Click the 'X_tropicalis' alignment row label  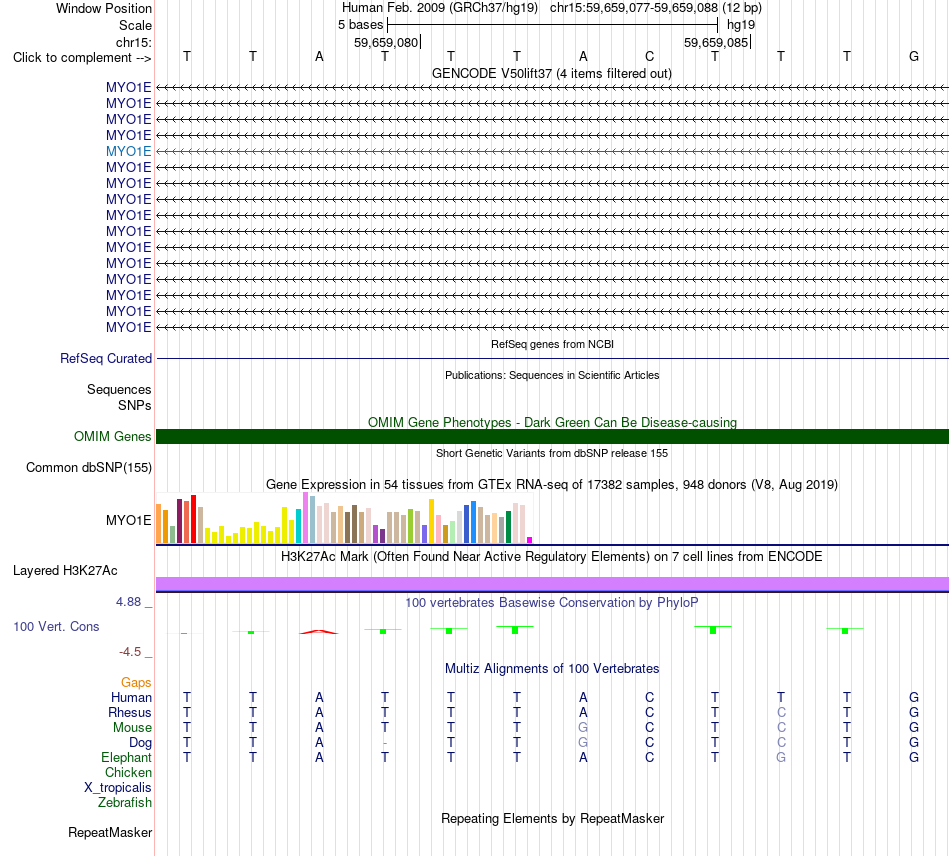pos(118,788)
